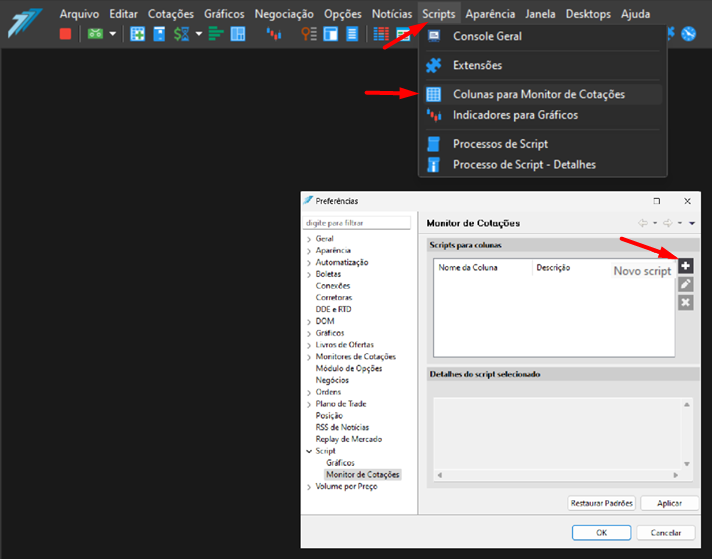Click the 'digite para filtrar' filter field

pos(357,222)
